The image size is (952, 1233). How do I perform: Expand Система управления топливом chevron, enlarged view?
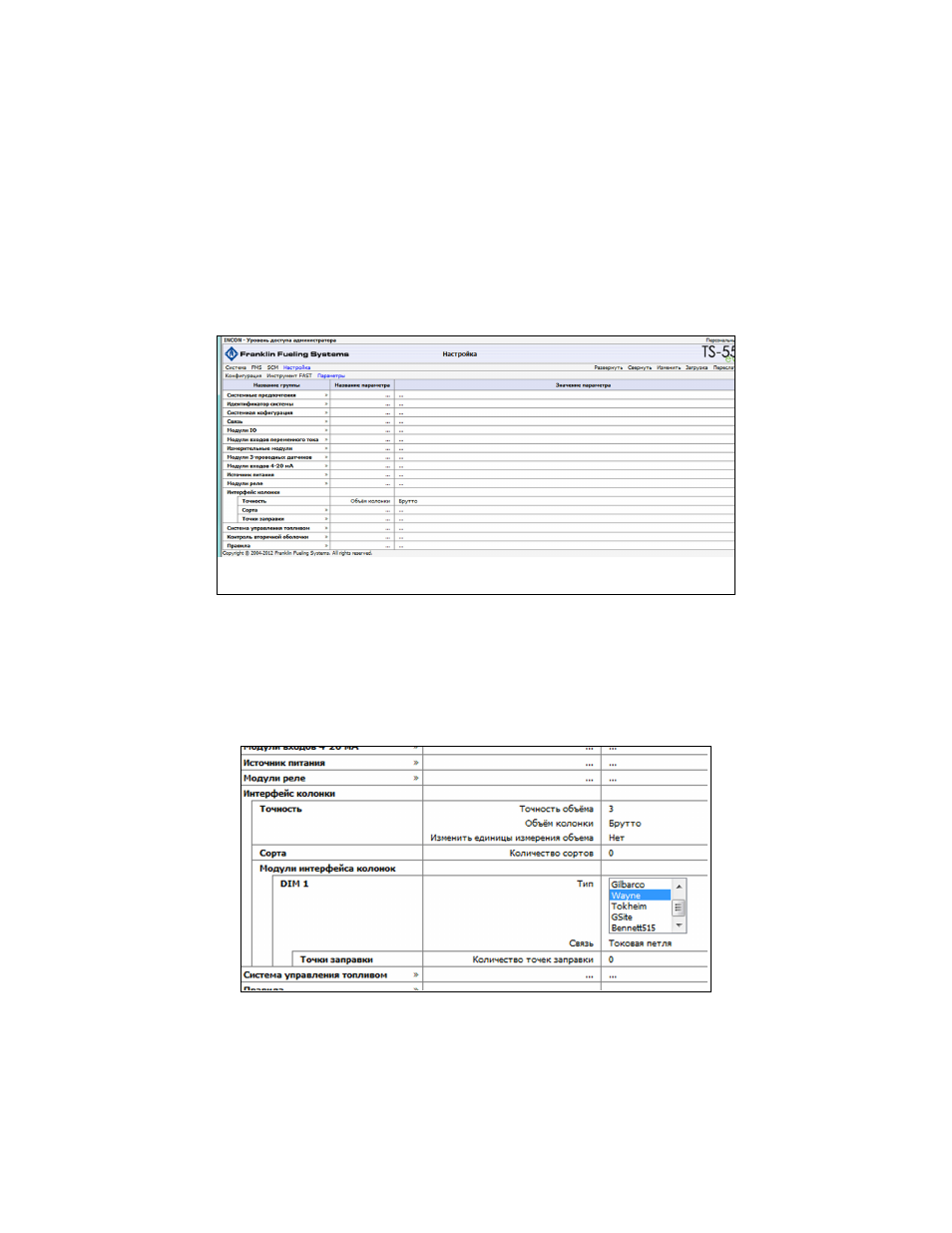click(416, 974)
